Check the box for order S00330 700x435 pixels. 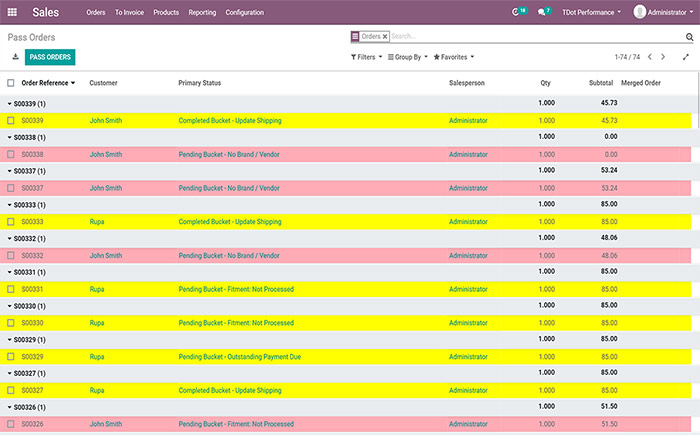click(x=11, y=323)
